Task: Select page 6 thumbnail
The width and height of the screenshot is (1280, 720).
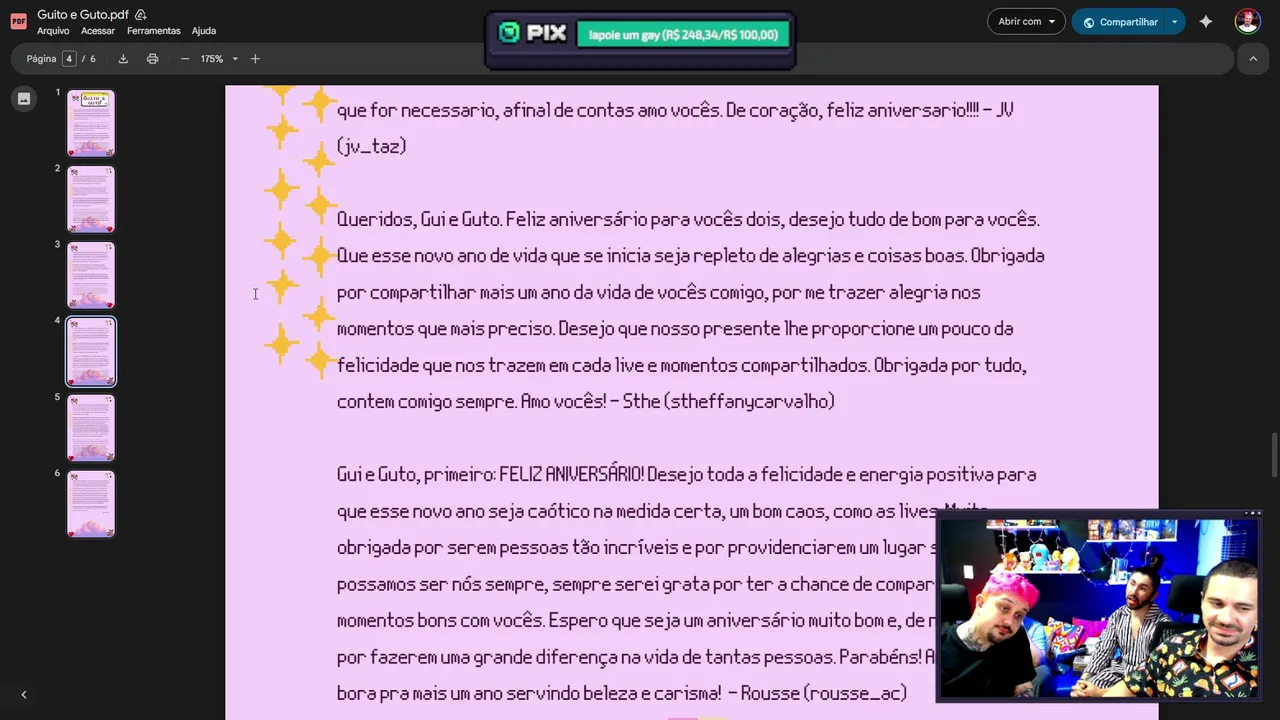Action: [x=91, y=504]
